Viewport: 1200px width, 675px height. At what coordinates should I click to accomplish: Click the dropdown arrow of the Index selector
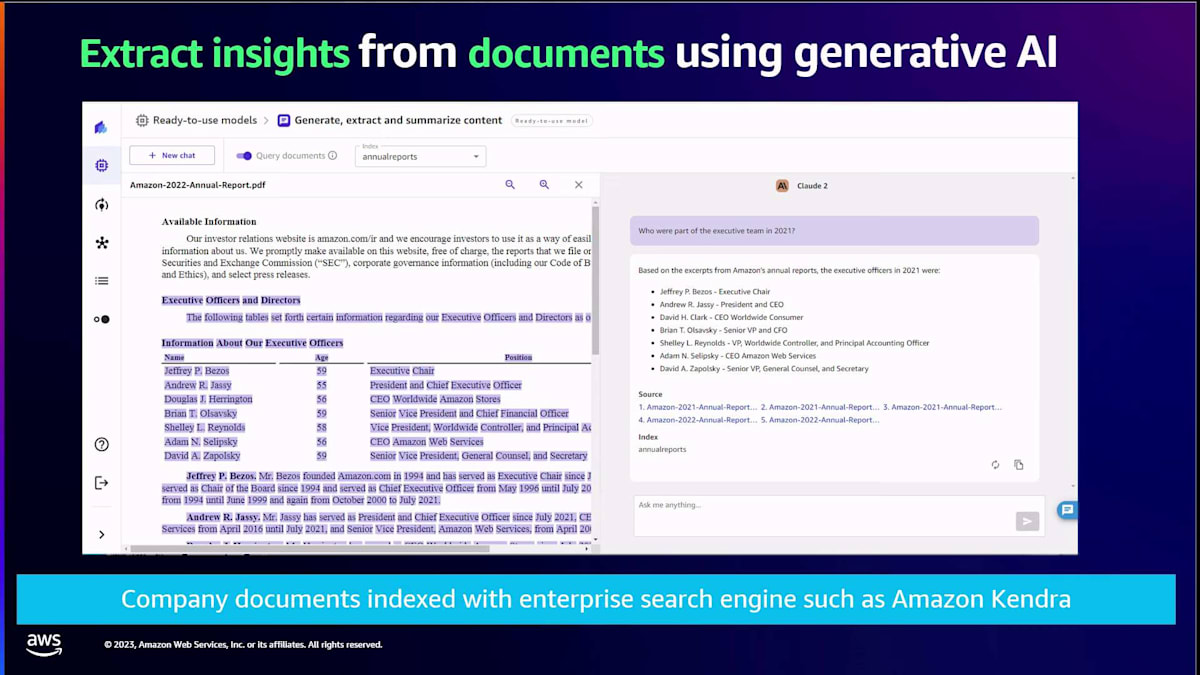[475, 157]
